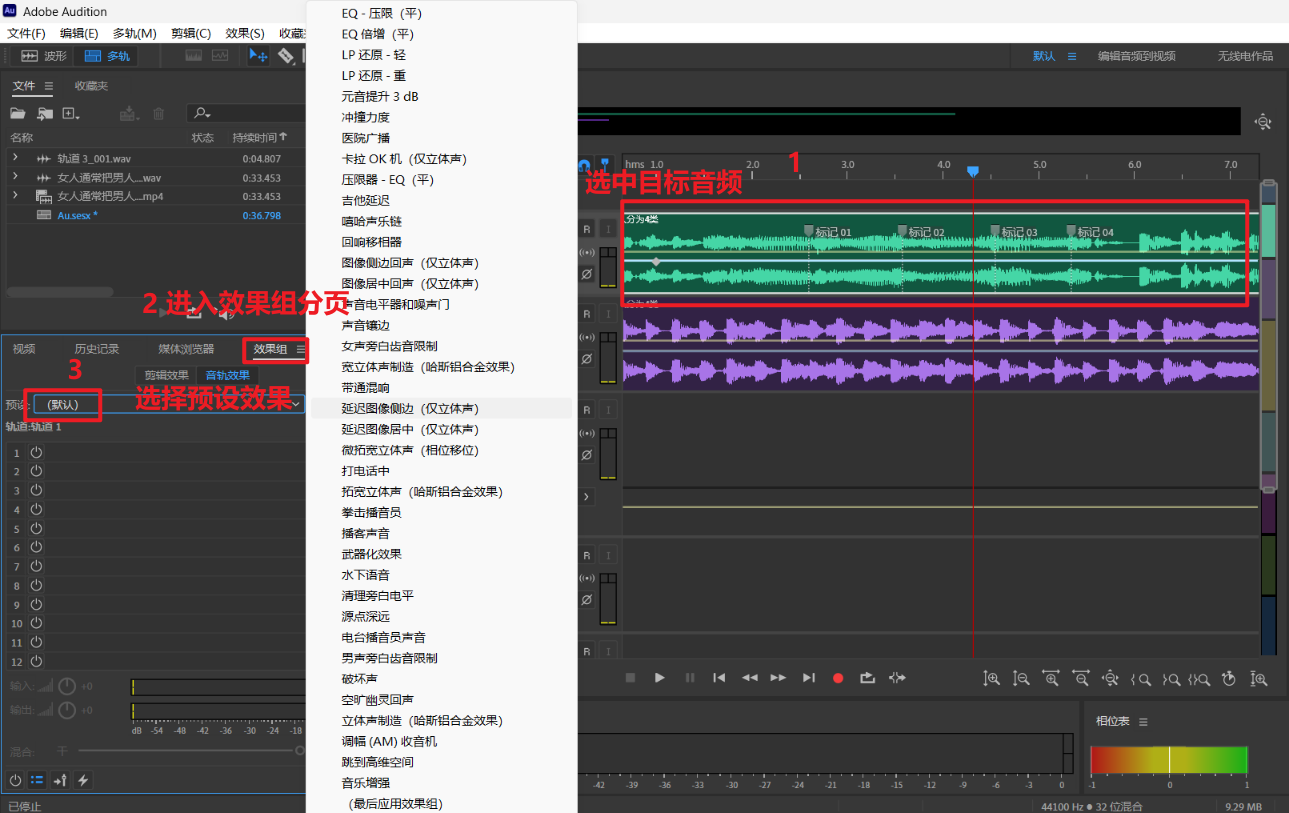Screen dimensions: 1289x813
Task: Select the 剪辑效果 button
Action: click(x=166, y=375)
